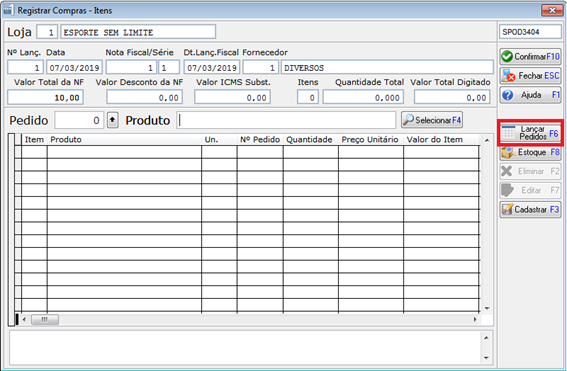This screenshot has width=567, height=371.
Task: Click the Loja number field
Action: [47, 32]
